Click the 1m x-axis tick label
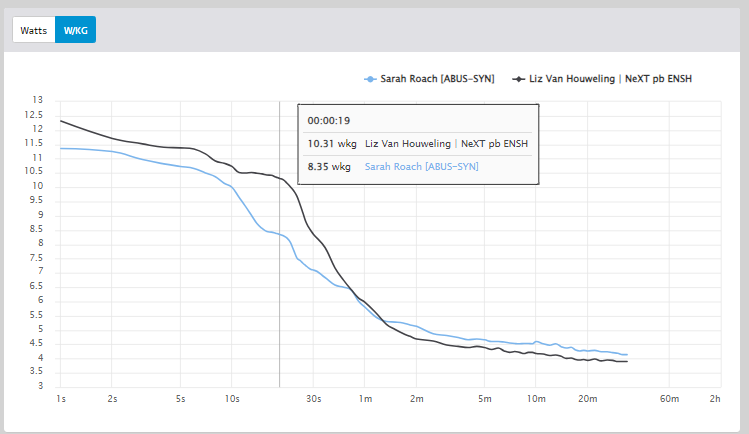Image resolution: width=749 pixels, height=434 pixels. click(365, 399)
